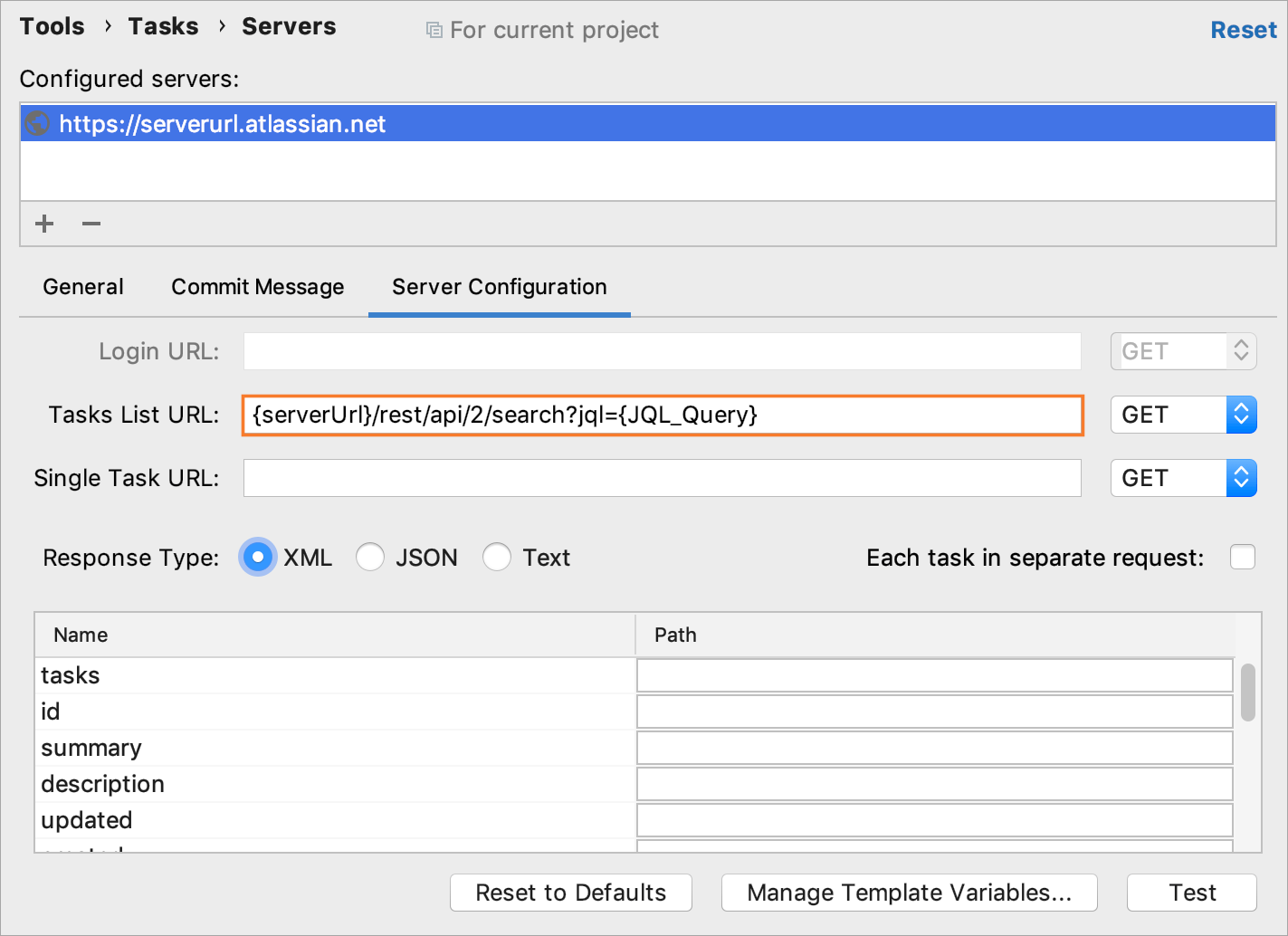1288x936 pixels.
Task: Click the Reset to Defaults button
Action: 570,893
